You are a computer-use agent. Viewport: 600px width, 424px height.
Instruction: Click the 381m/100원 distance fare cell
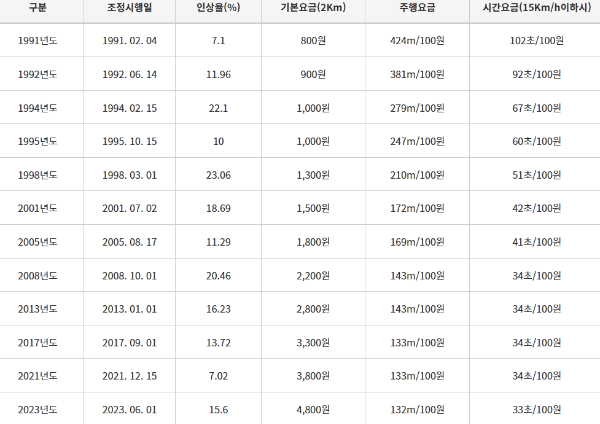pos(417,74)
